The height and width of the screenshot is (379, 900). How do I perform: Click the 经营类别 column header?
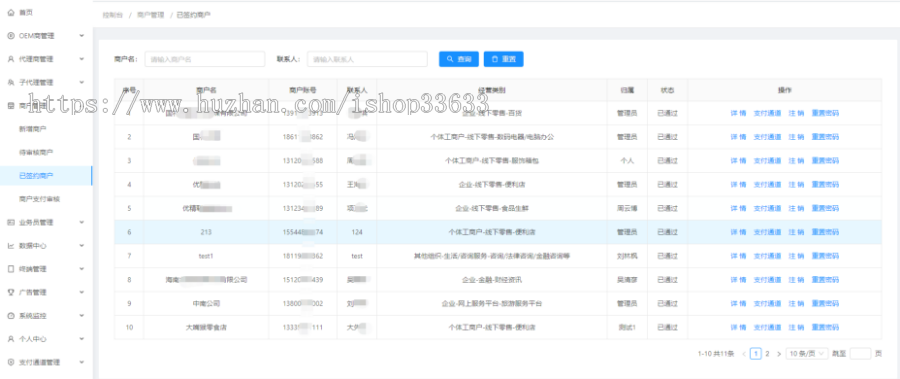click(x=492, y=90)
